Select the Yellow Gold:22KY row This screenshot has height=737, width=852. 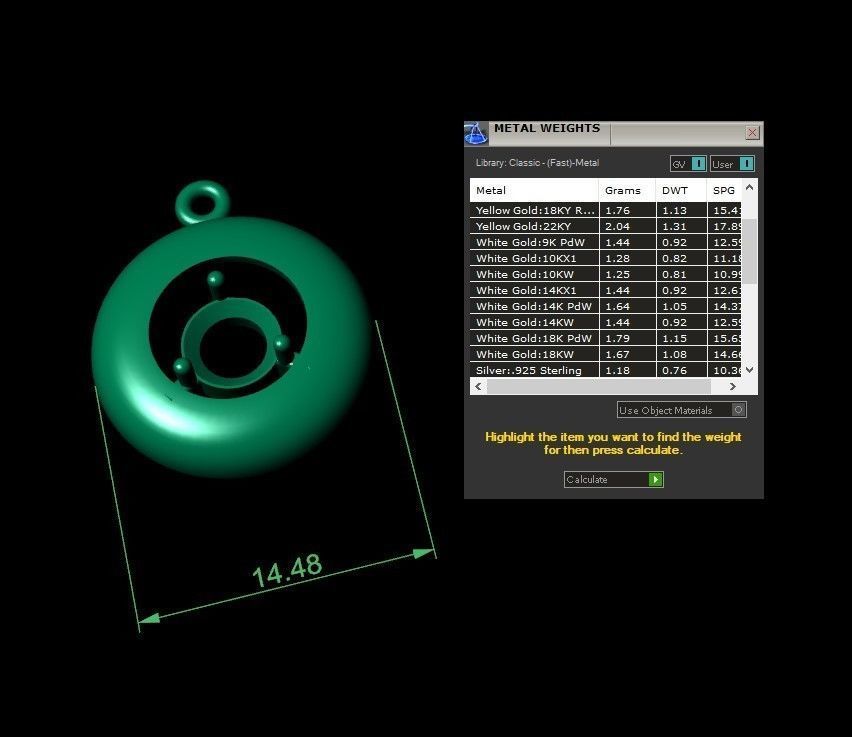click(x=605, y=226)
